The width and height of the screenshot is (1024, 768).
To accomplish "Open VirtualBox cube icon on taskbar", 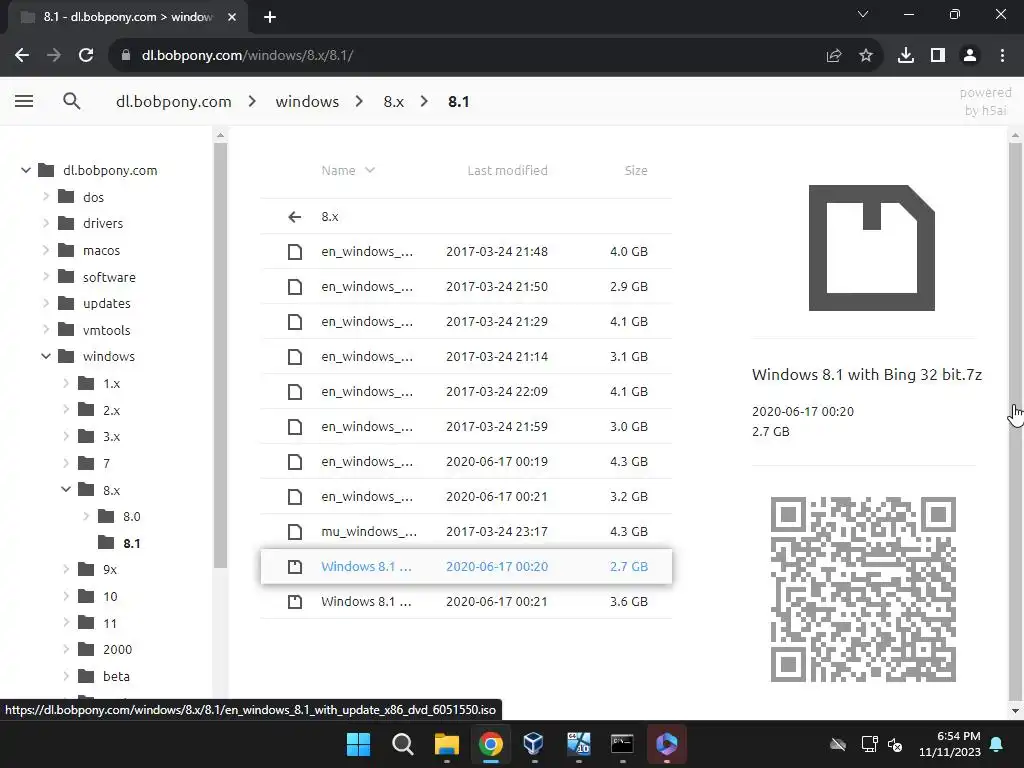I will (534, 744).
